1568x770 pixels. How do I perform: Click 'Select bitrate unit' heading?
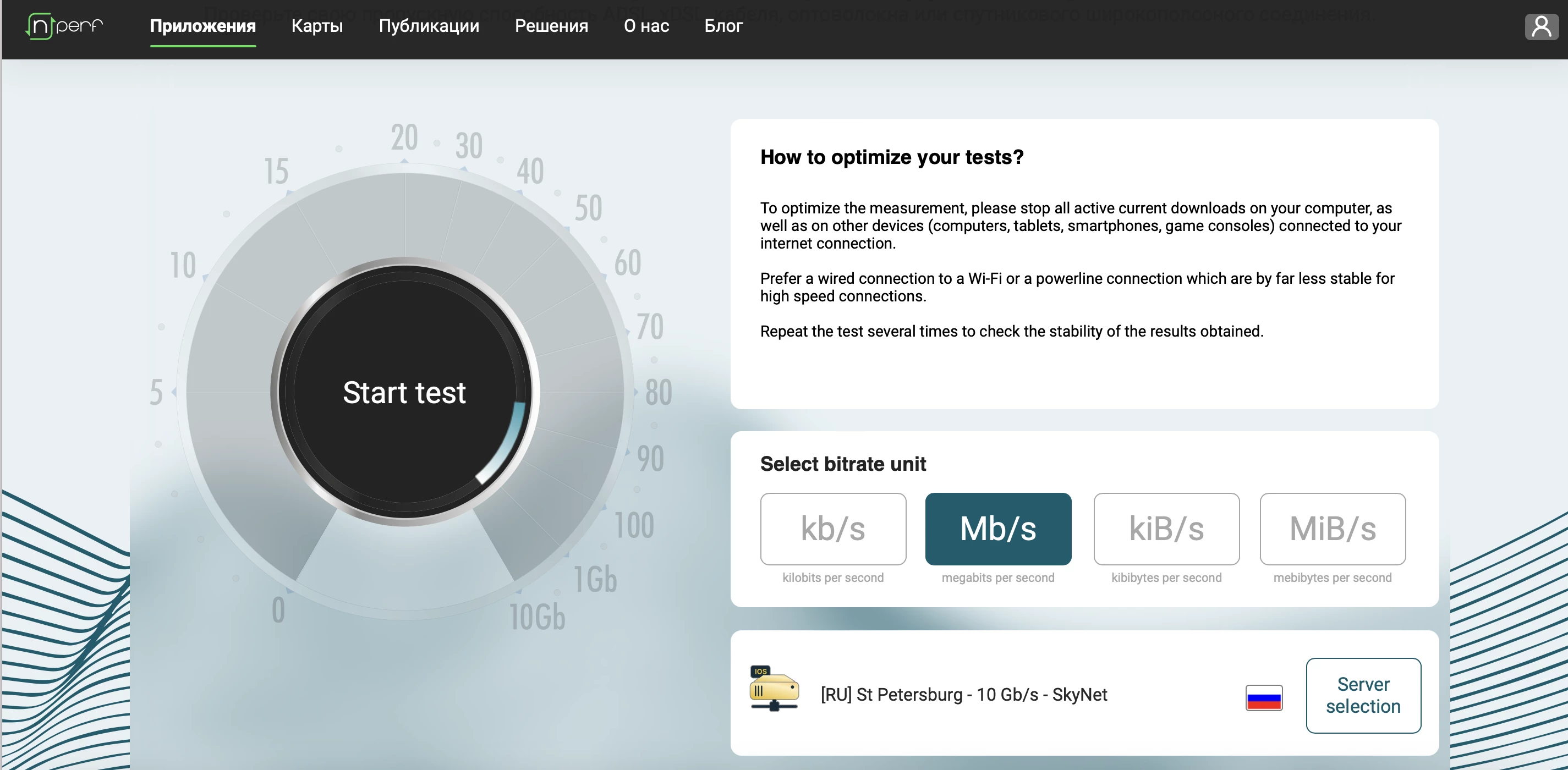(843, 464)
